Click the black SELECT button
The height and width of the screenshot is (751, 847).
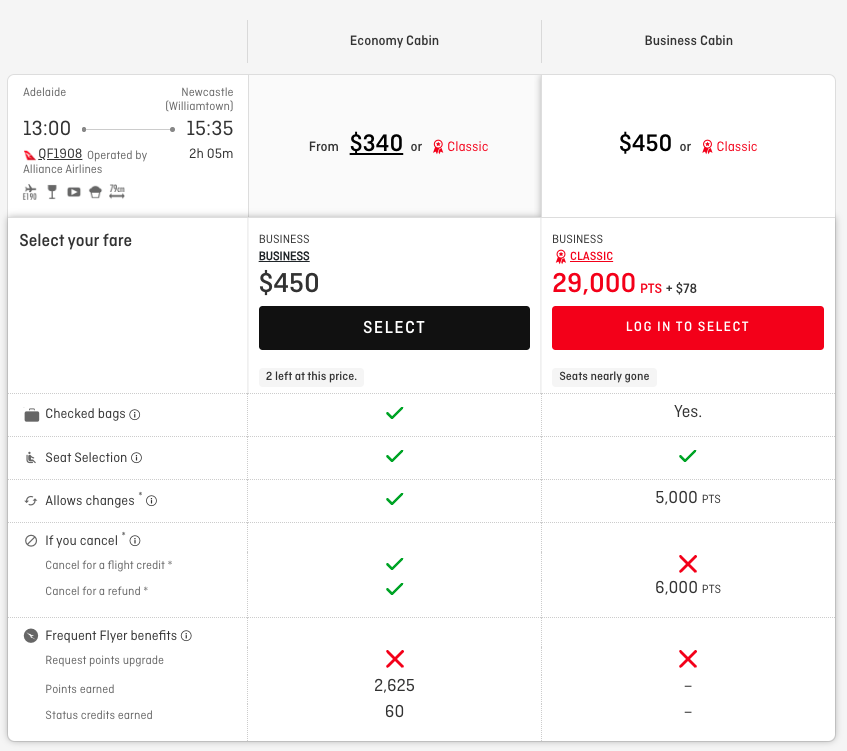(394, 328)
